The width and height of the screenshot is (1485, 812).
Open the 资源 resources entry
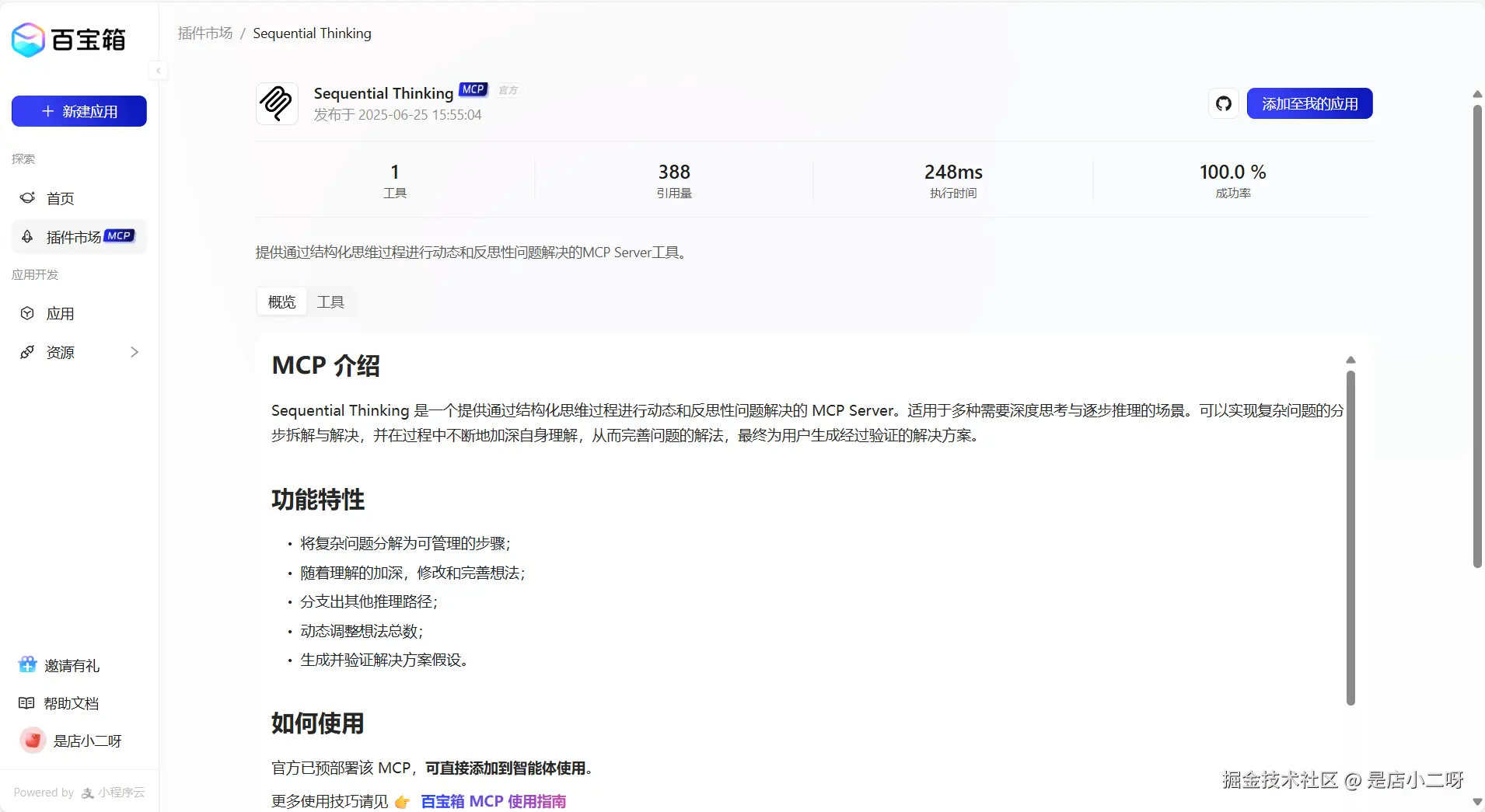[x=79, y=352]
